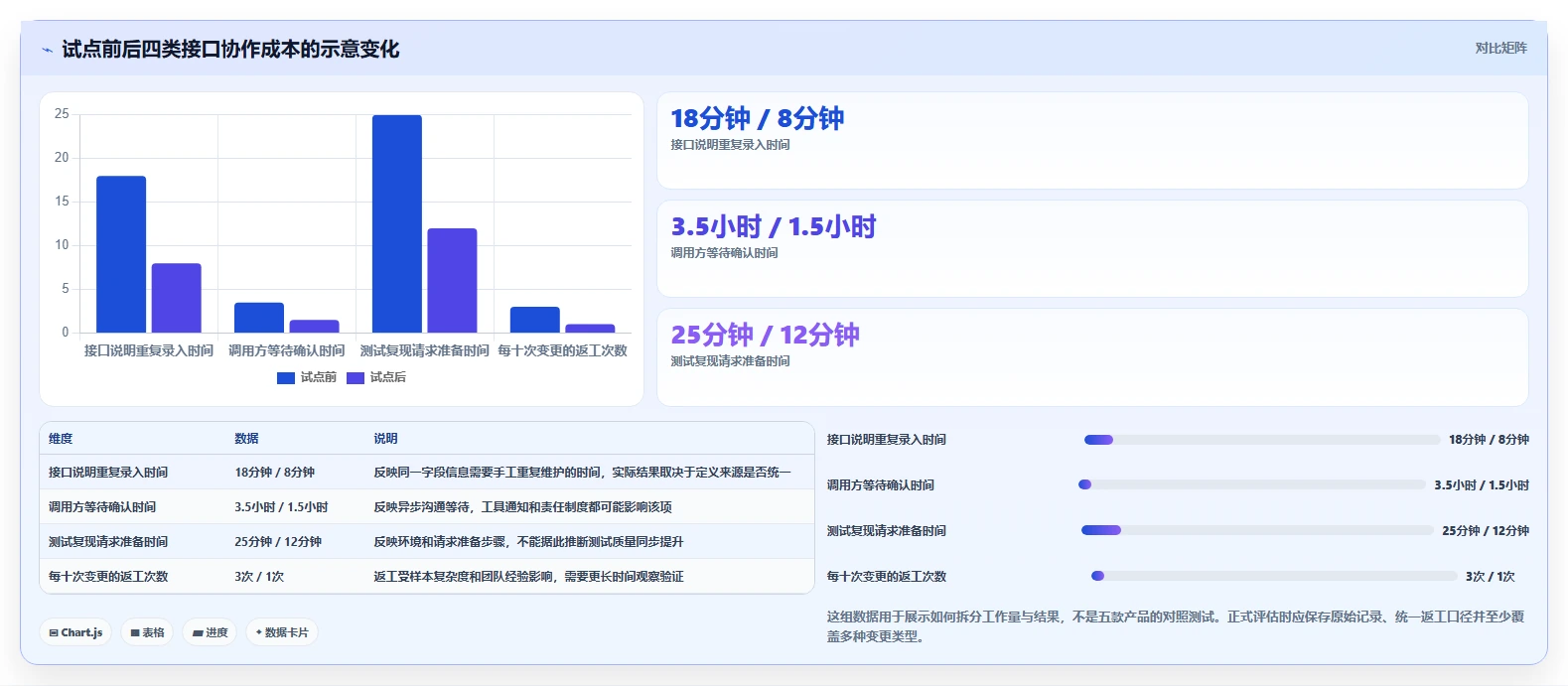The width and height of the screenshot is (1568, 686).
Task: Click the 数据 table column header
Action: click(x=246, y=439)
